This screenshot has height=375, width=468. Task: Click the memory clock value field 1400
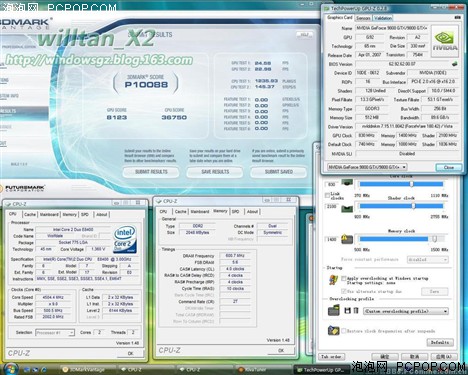(x=331, y=239)
